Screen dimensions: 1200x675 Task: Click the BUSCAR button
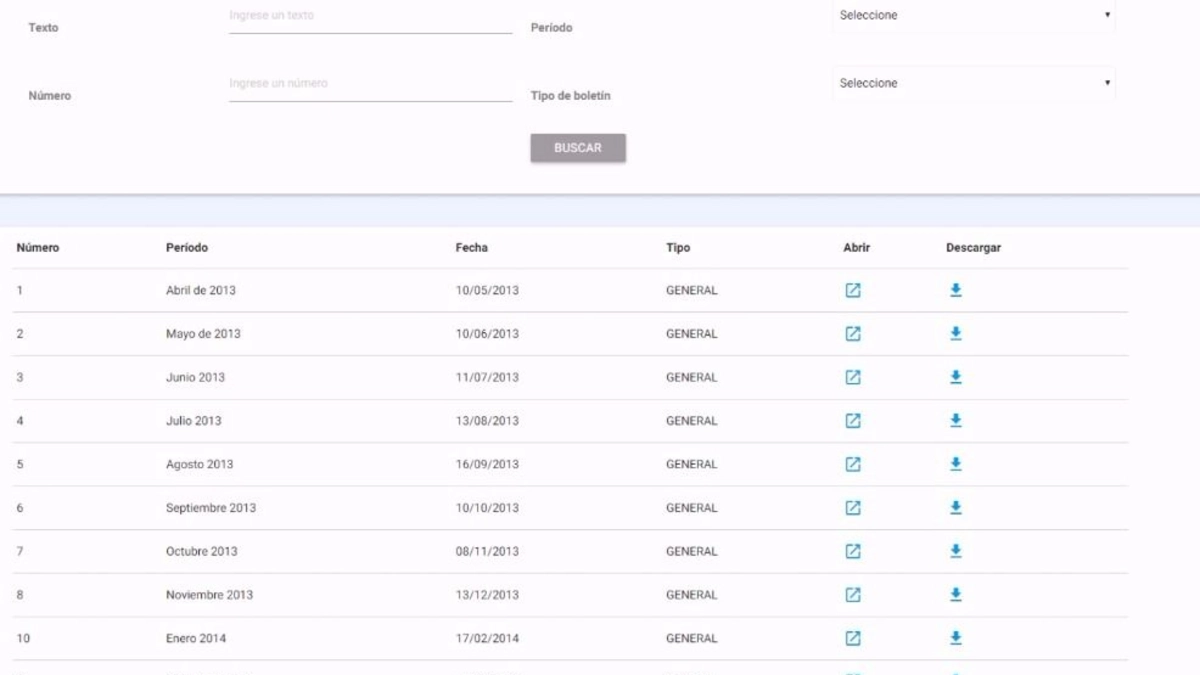point(578,148)
